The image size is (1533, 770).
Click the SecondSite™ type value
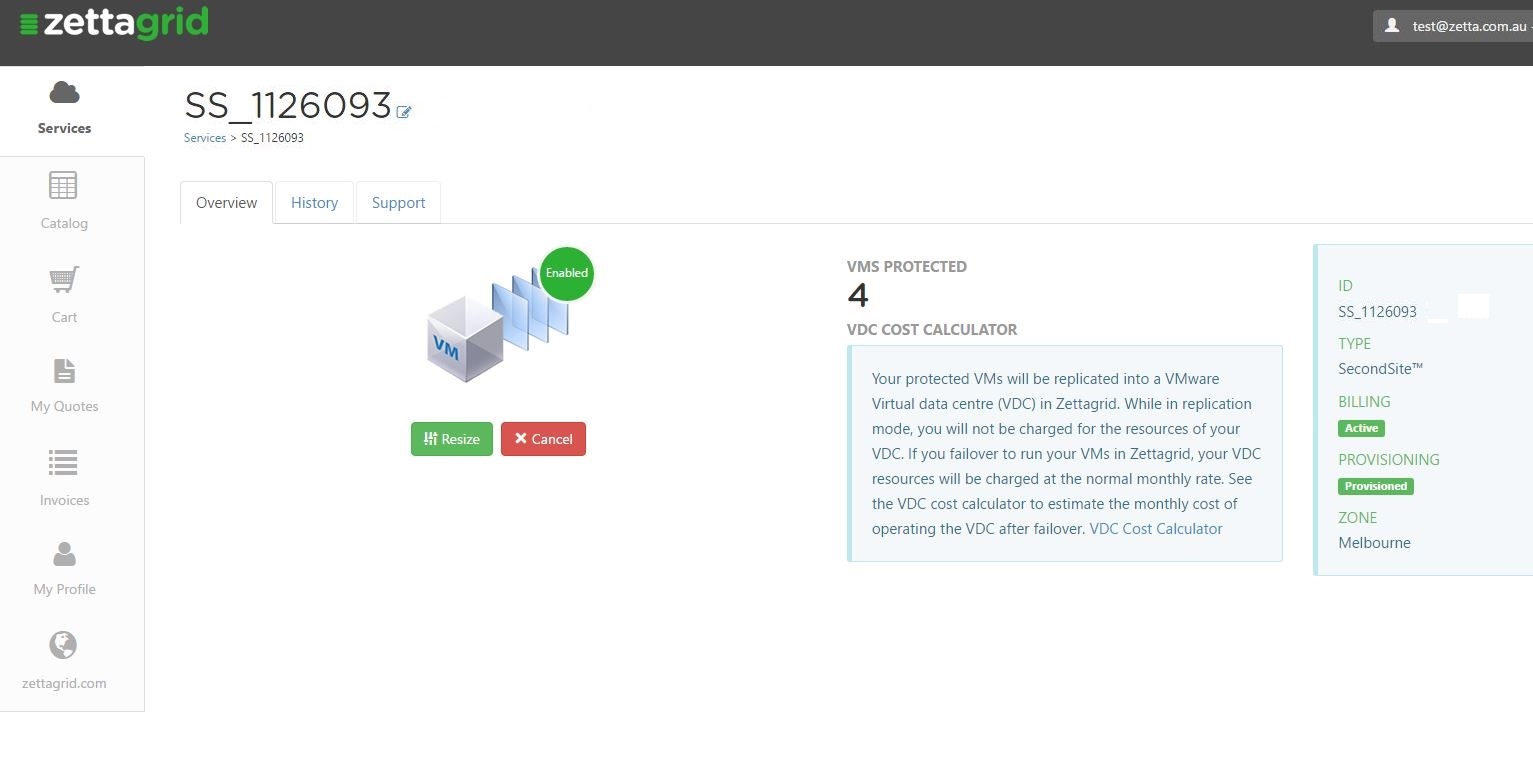click(x=1380, y=369)
